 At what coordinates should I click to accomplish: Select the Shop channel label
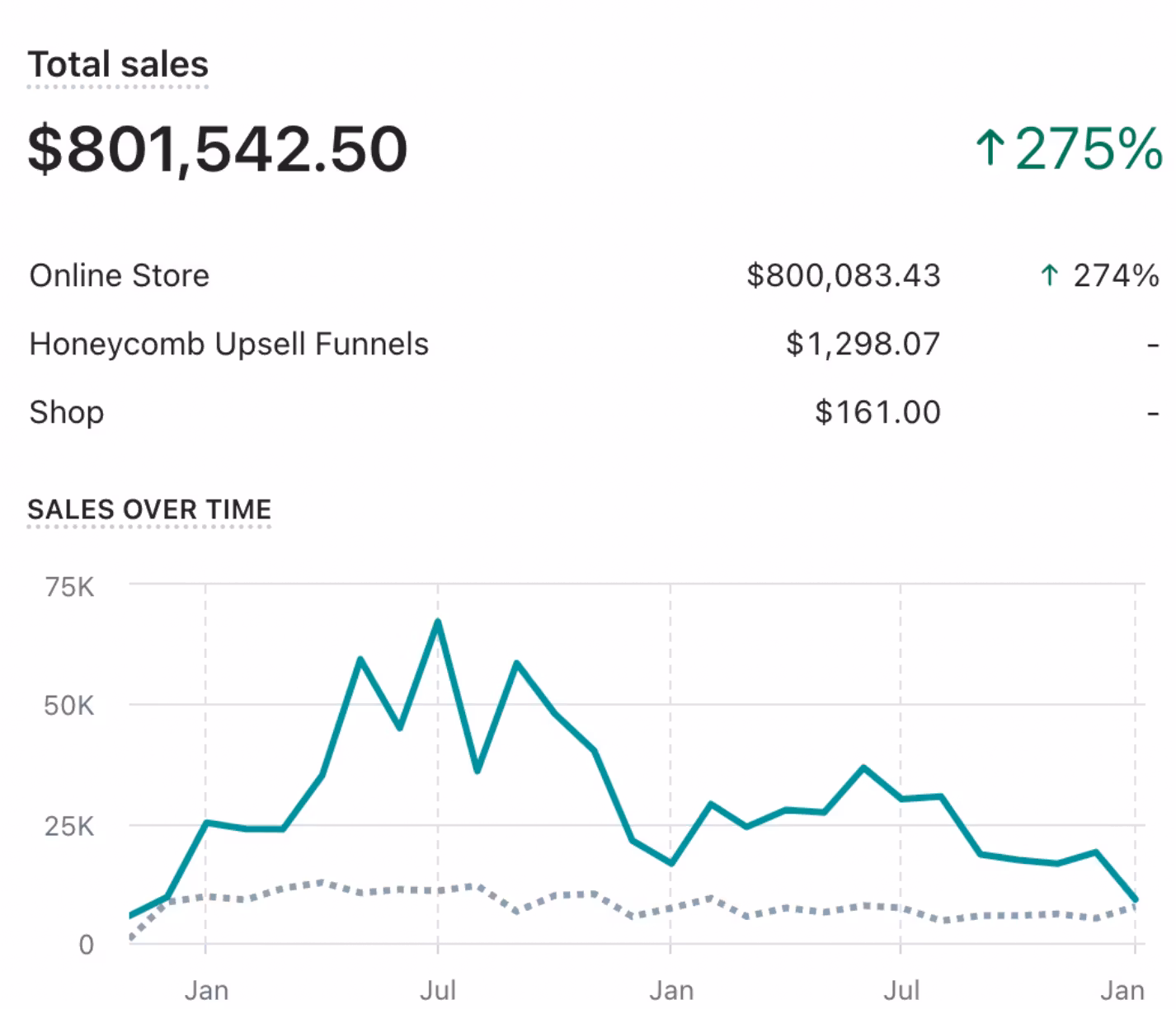click(67, 412)
